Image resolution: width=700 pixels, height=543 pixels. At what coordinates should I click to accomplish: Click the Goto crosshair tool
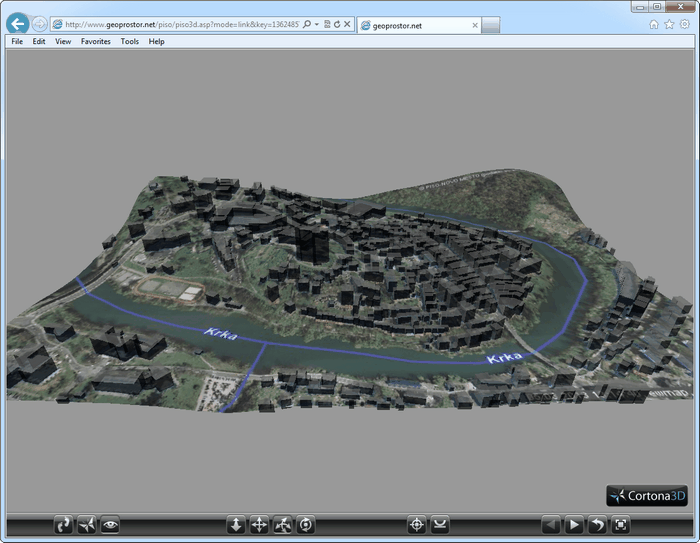[x=417, y=524]
